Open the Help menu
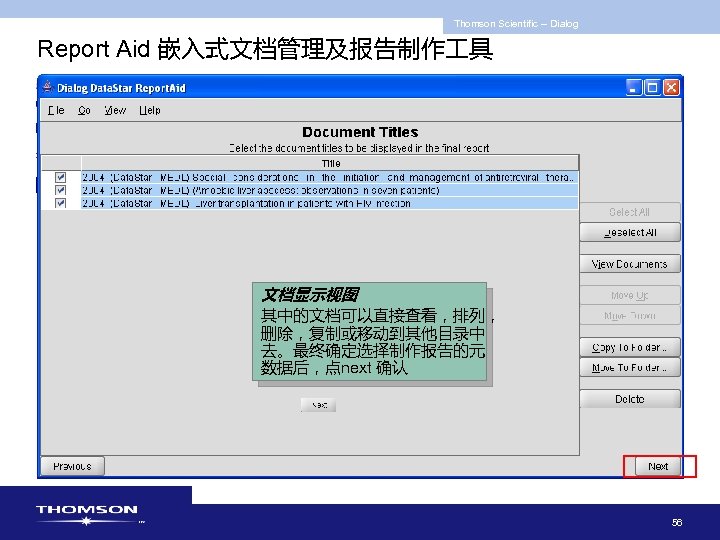The width and height of the screenshot is (720, 540). point(150,110)
